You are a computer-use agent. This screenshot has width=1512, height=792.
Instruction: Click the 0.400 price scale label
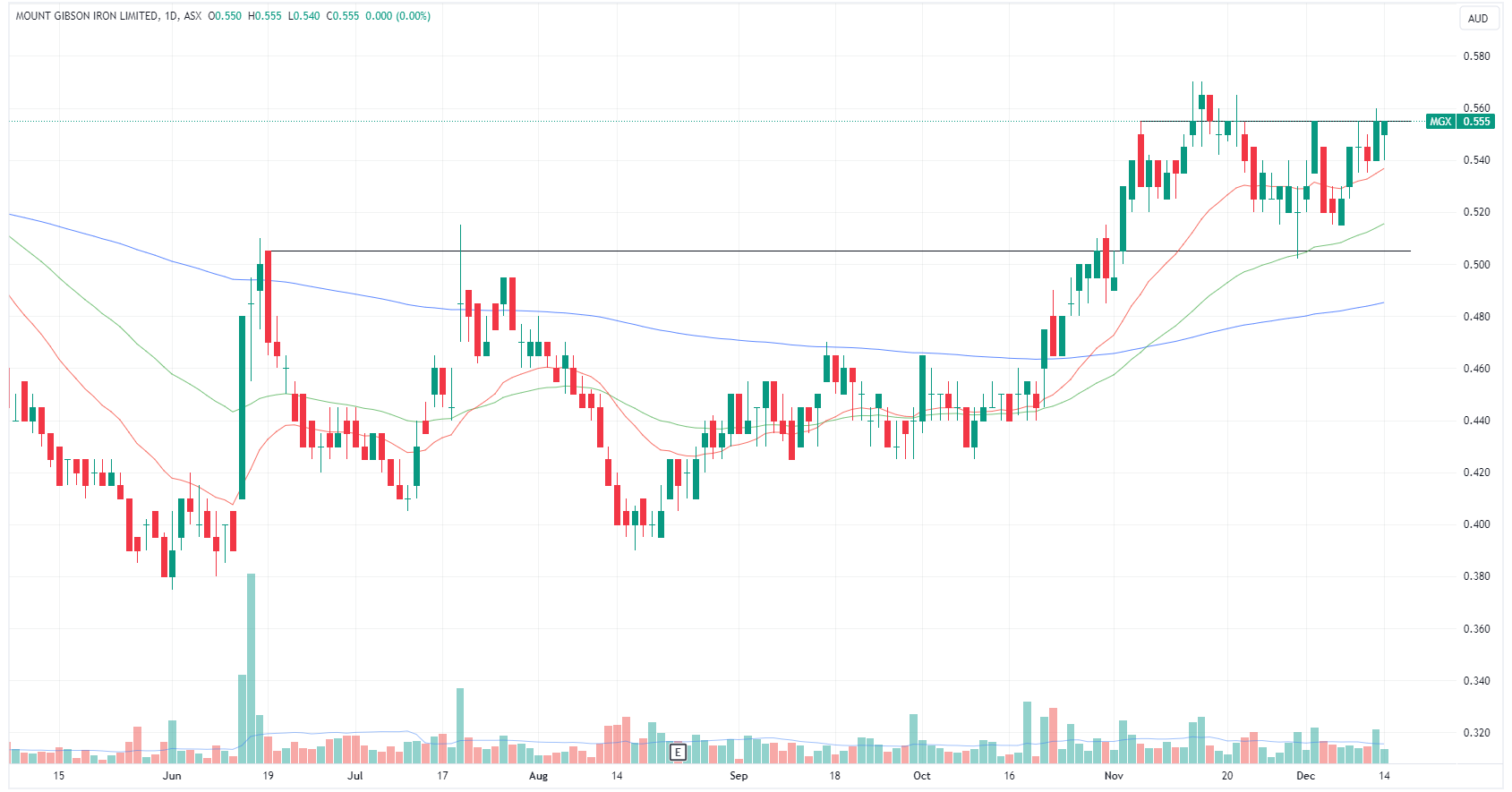click(1476, 524)
